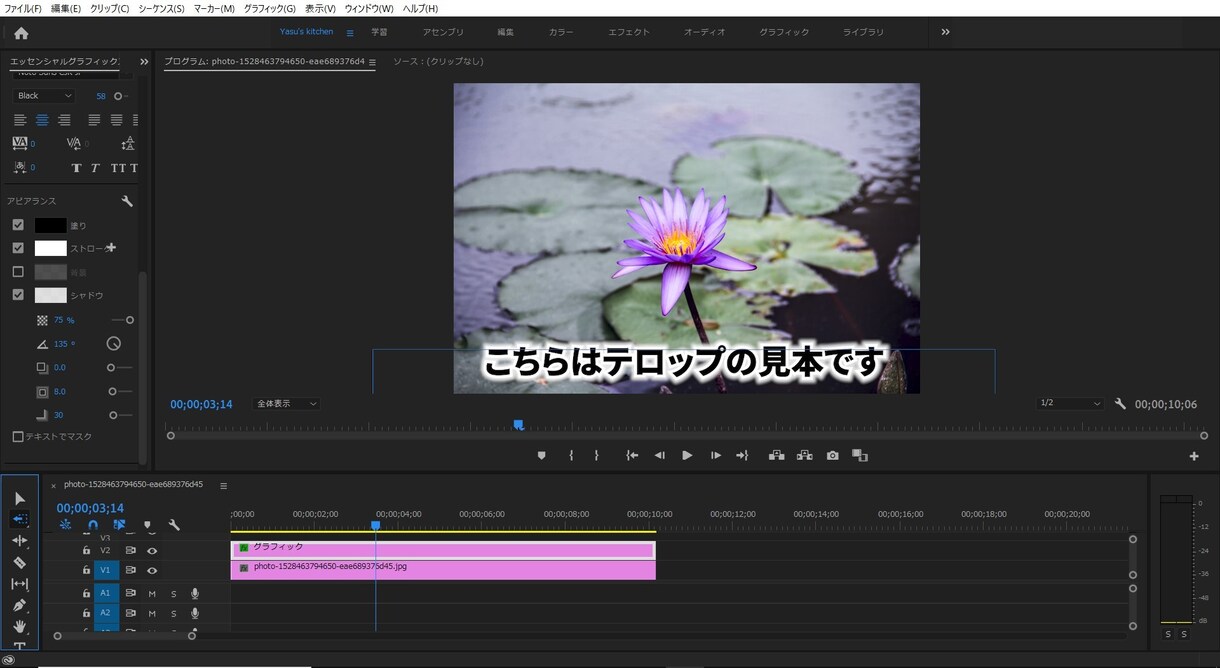The width and height of the screenshot is (1220, 668).
Task: Add another stroke plus icon
Action: pyautogui.click(x=111, y=248)
